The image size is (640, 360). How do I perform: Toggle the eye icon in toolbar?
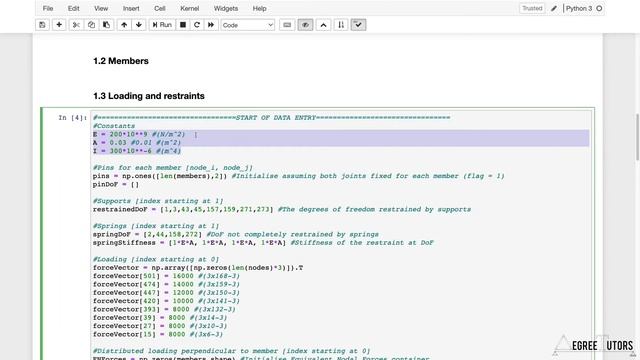pos(305,25)
